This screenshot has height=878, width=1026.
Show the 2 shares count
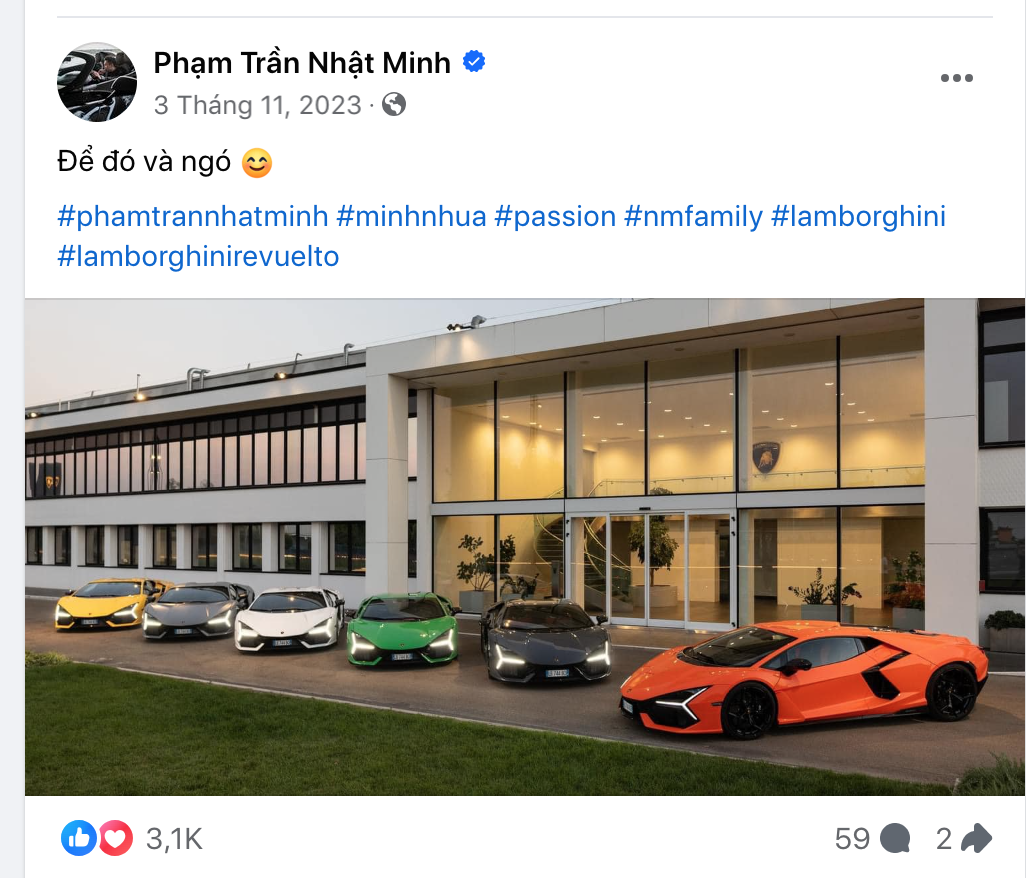point(944,839)
